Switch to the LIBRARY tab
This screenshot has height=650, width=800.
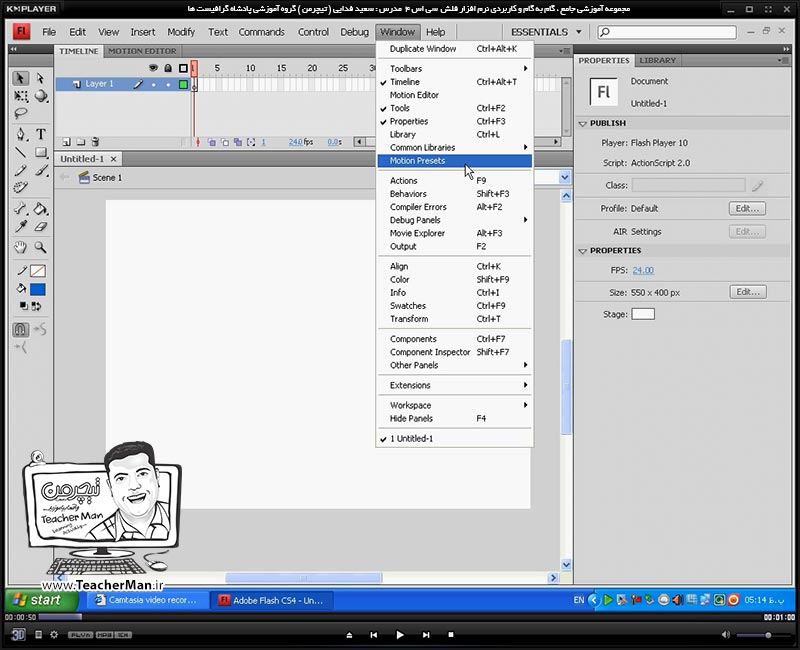tap(657, 60)
